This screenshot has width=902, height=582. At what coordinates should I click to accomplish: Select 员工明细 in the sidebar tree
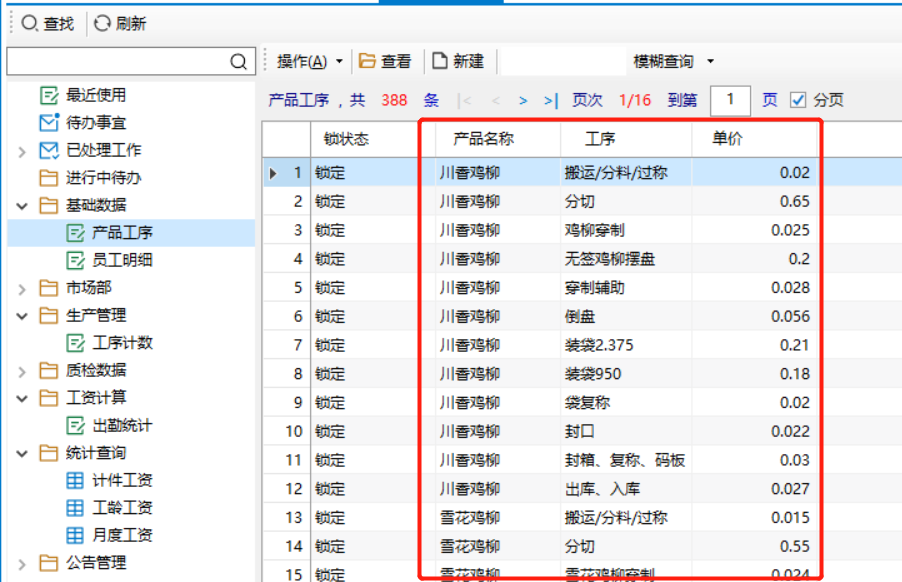122,260
